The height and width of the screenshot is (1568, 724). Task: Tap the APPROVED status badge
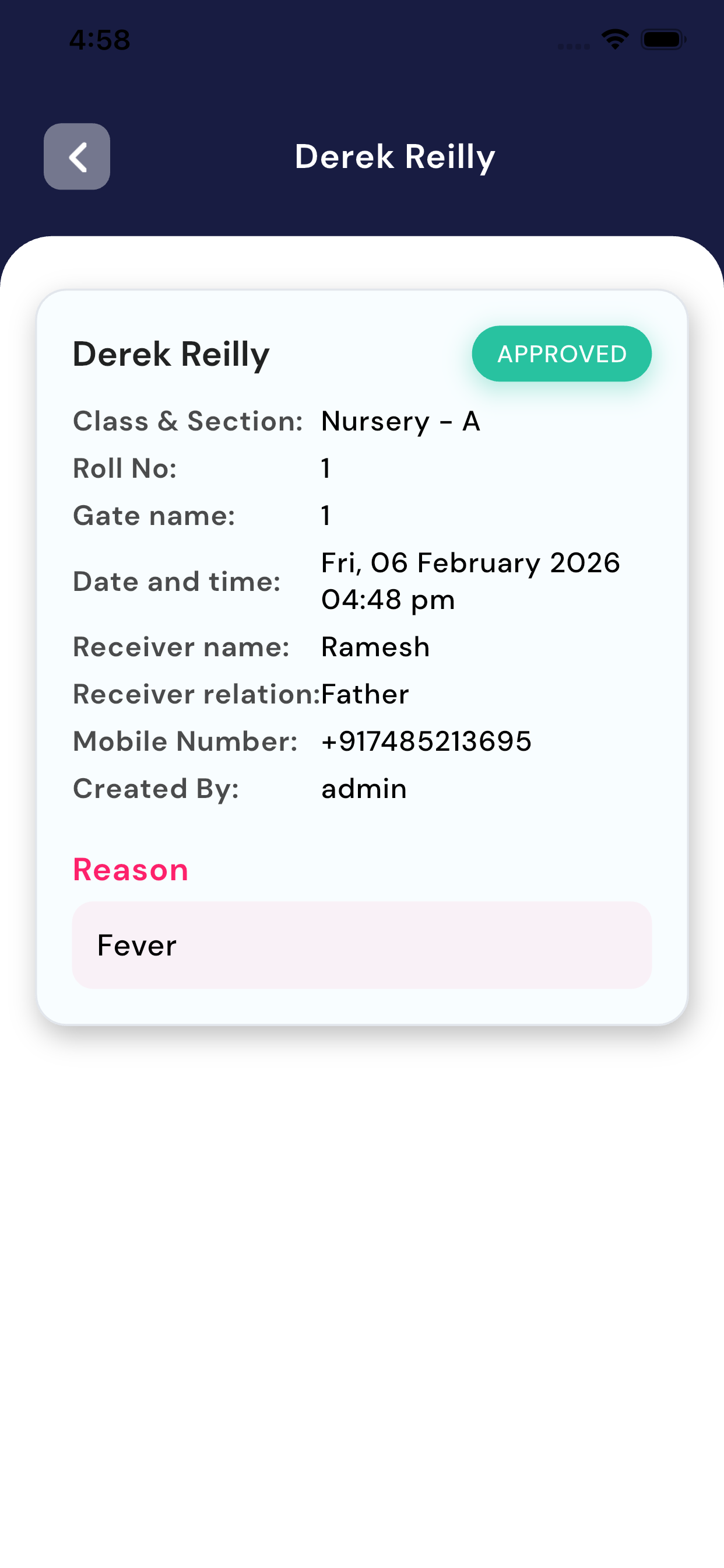click(561, 353)
